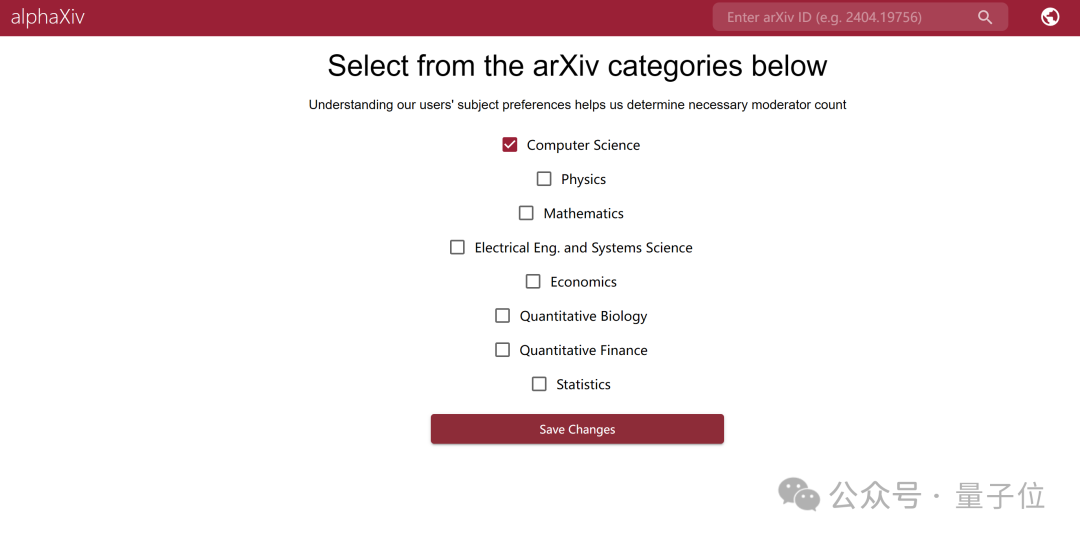This screenshot has height=539, width=1080.
Task: Click the Statistics label text
Action: pos(583,384)
